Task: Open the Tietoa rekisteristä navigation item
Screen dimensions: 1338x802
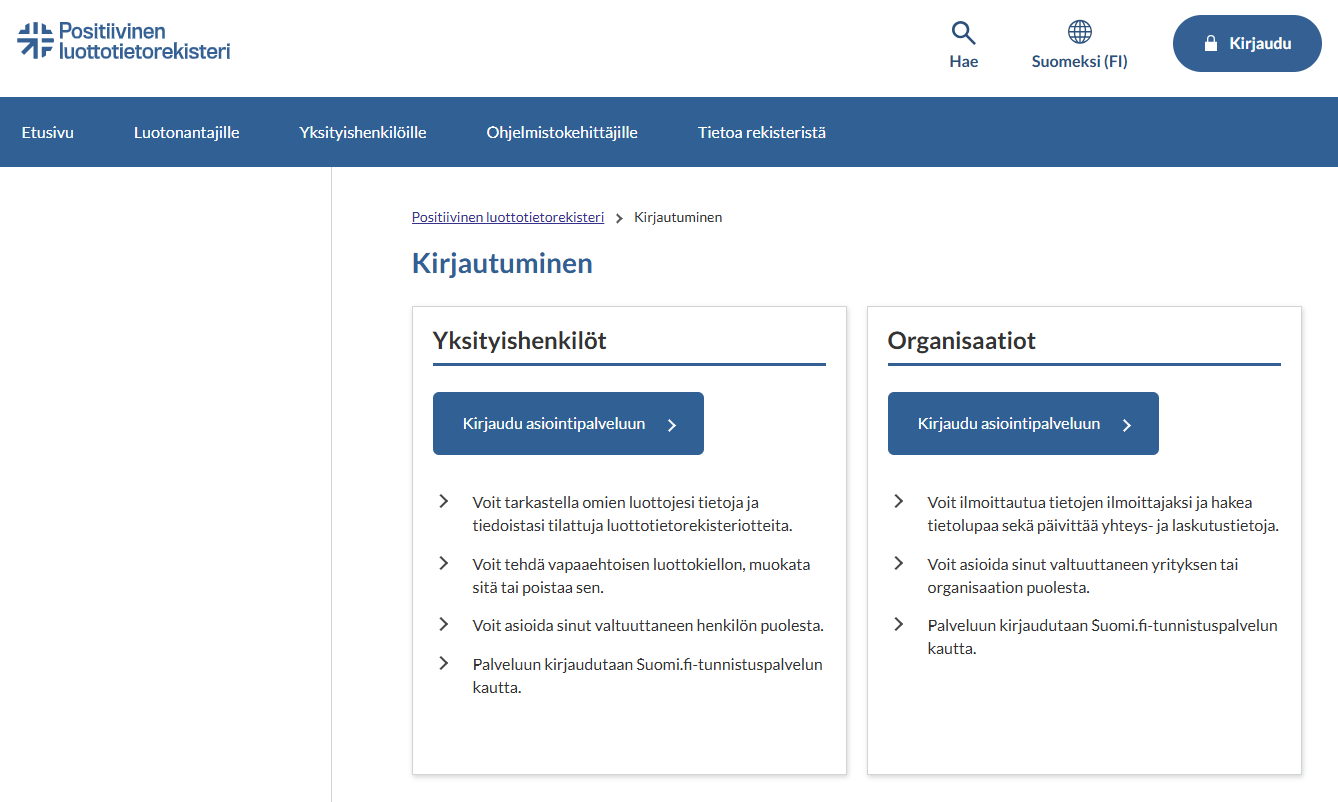Action: [761, 131]
